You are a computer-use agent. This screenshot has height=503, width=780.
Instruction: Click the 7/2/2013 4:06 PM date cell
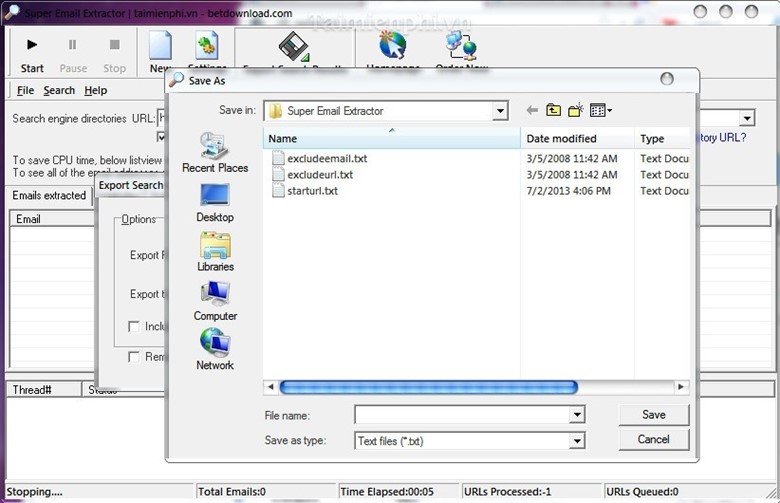568,191
